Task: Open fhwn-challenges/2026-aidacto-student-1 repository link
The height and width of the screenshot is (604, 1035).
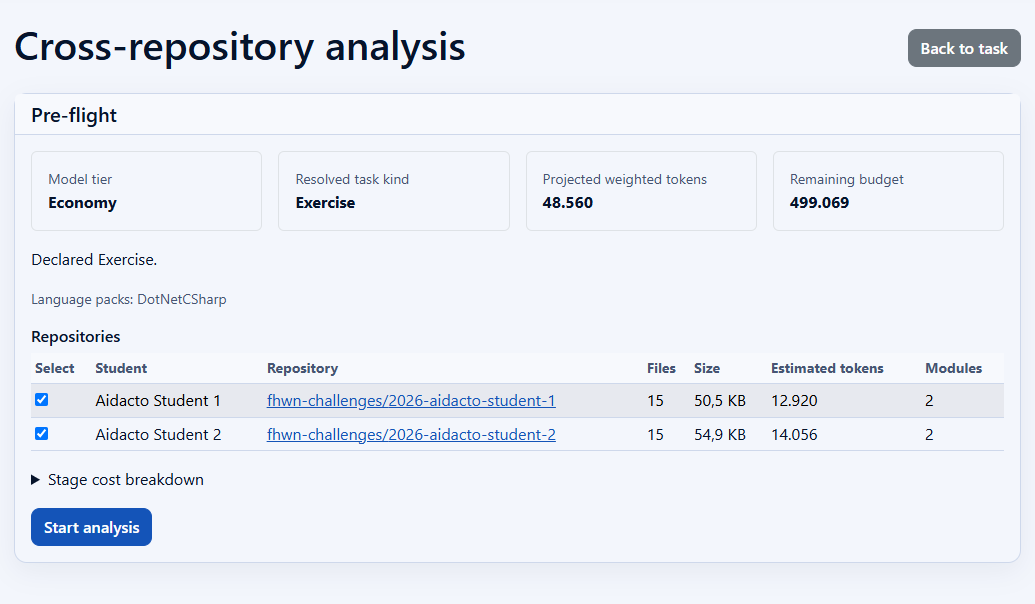Action: (411, 401)
